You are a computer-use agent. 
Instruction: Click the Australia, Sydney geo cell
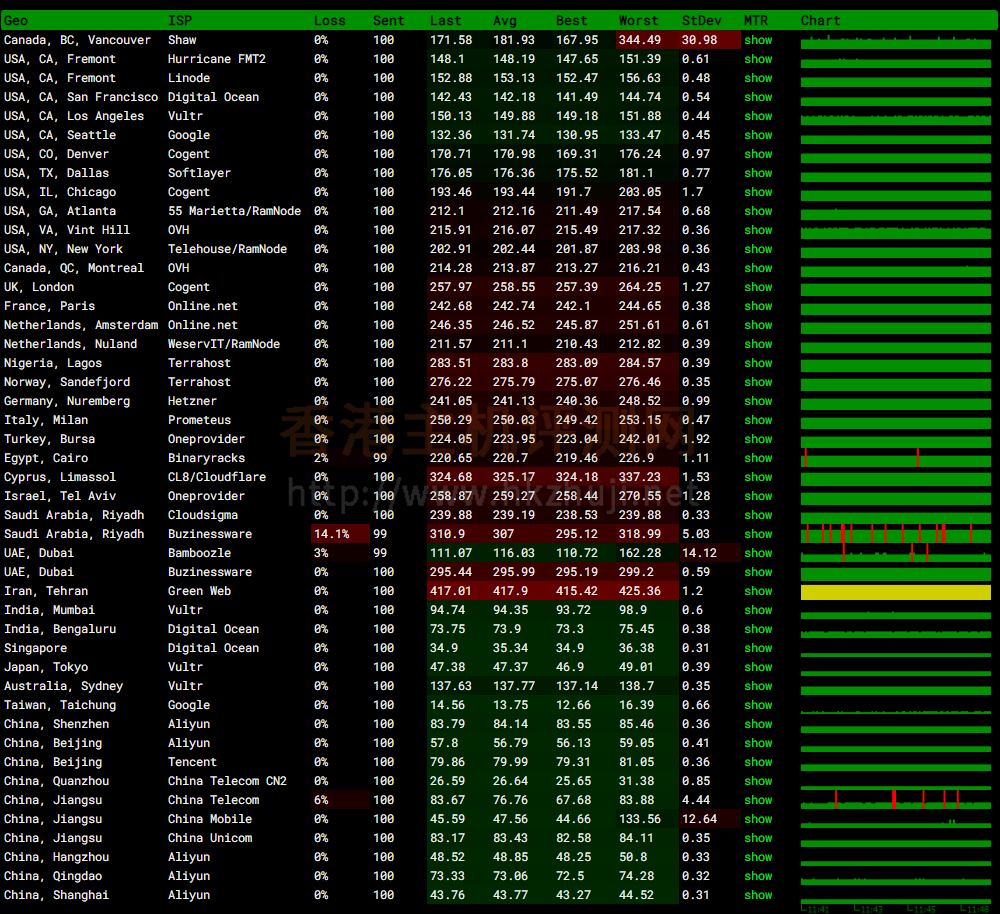click(64, 686)
